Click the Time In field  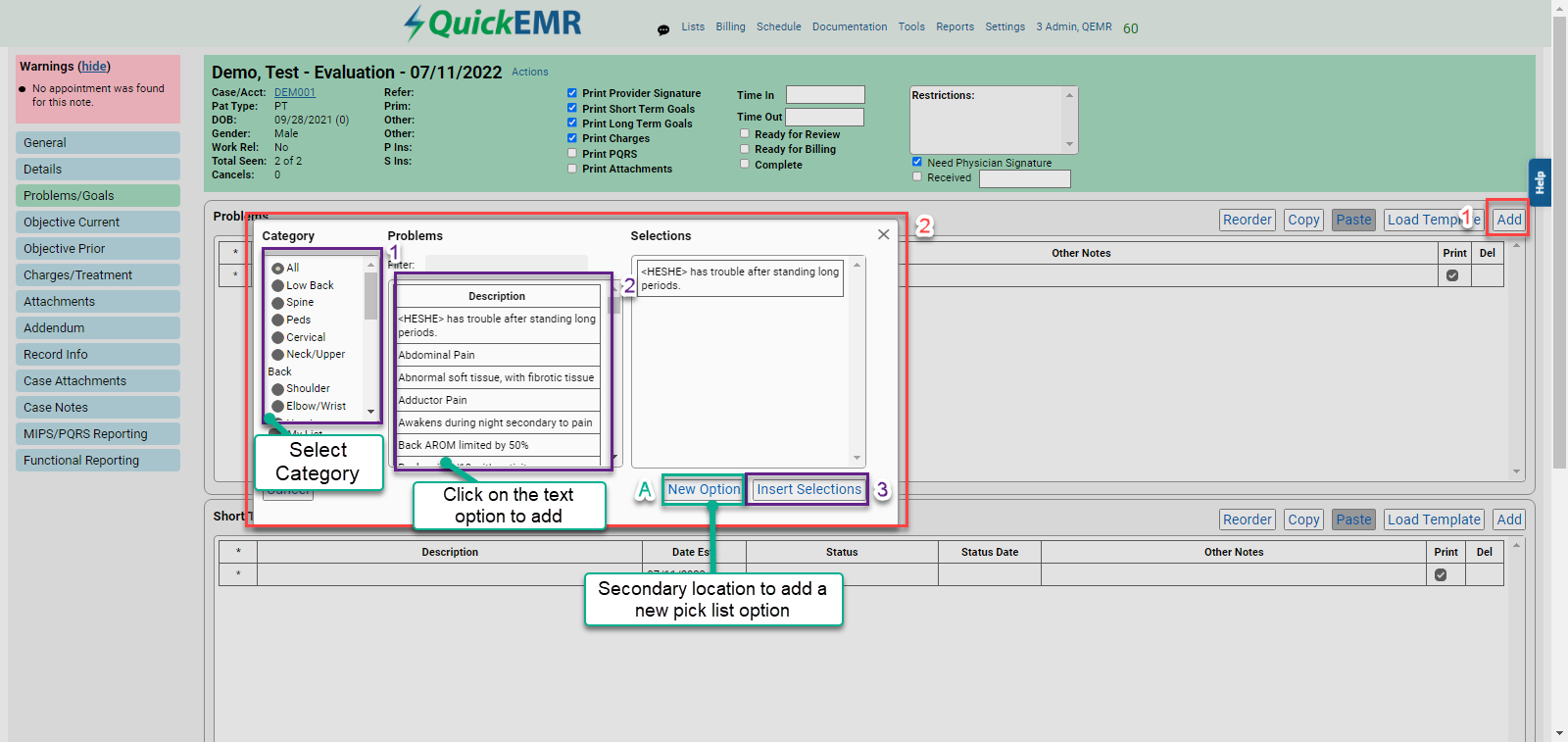(825, 94)
